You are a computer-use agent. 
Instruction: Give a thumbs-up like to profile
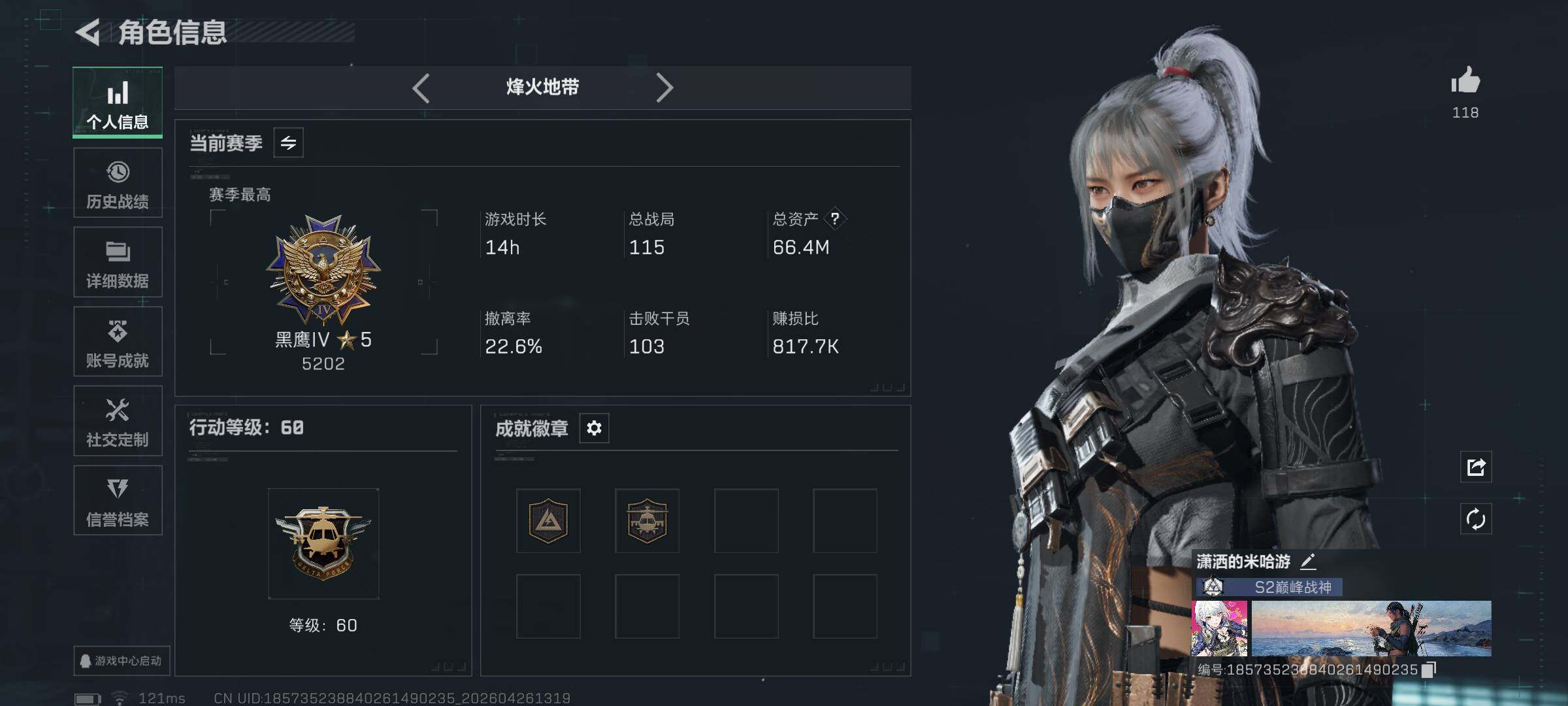1465,81
